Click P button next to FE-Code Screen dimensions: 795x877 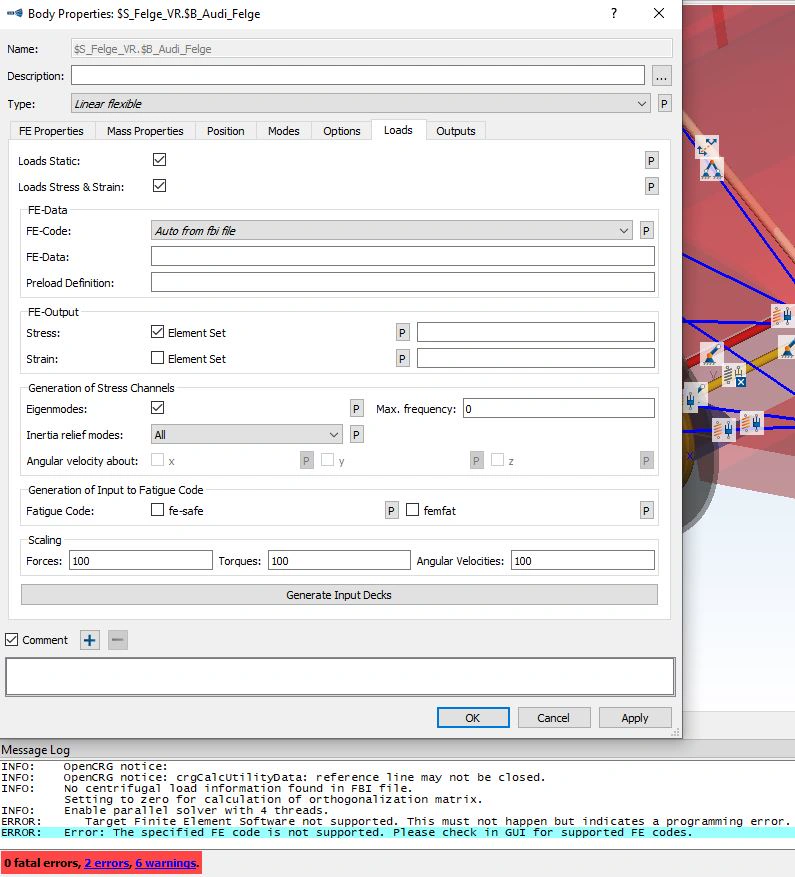(646, 230)
